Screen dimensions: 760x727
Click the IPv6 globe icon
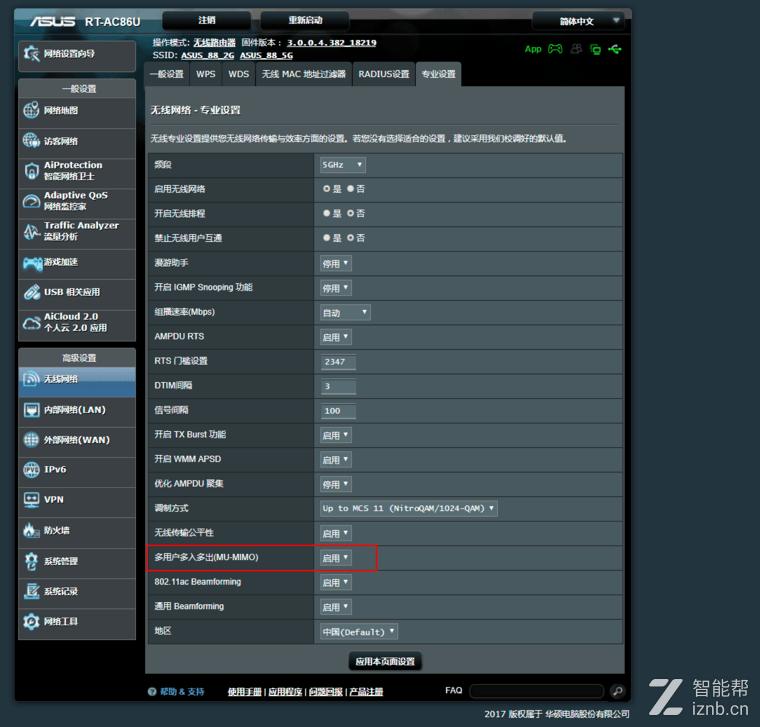(x=31, y=470)
